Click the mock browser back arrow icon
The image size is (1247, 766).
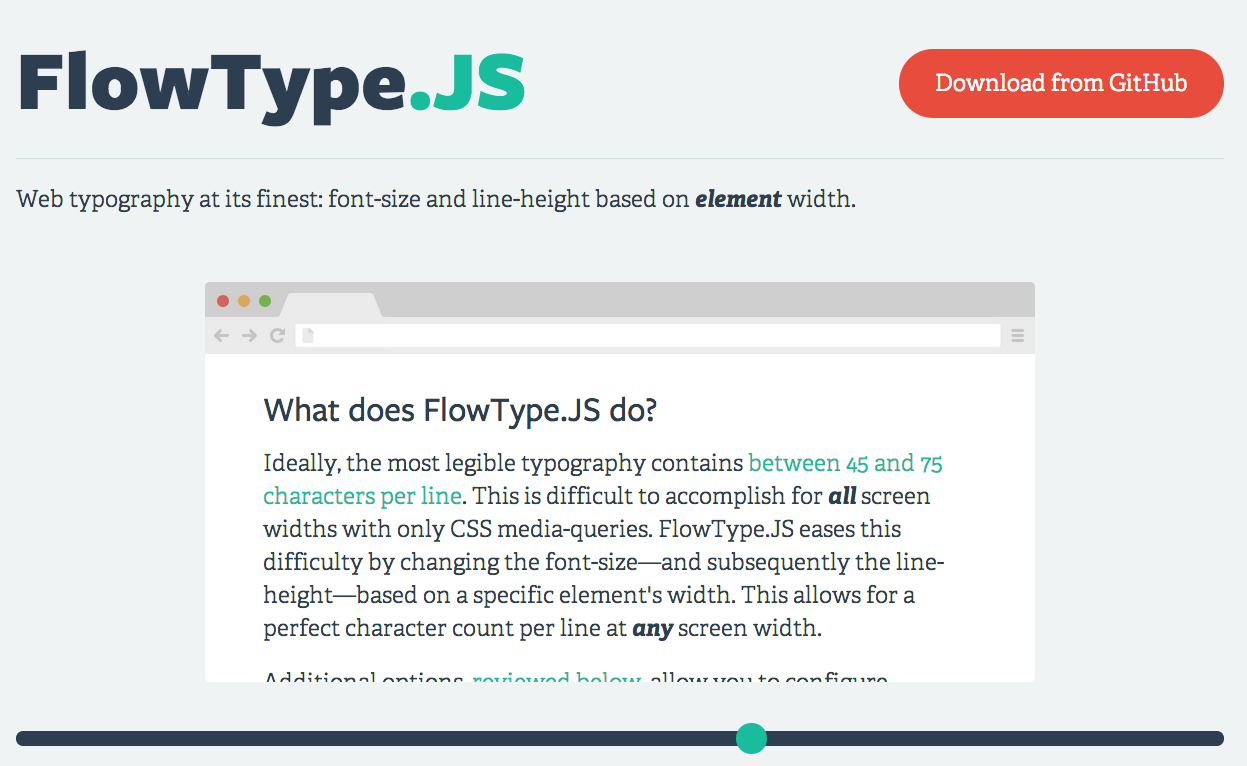tap(222, 336)
